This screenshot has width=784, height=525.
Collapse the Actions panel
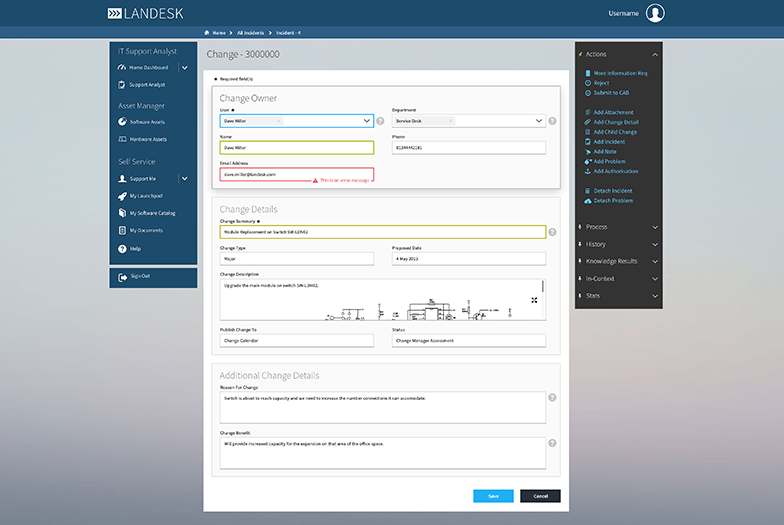tap(654, 54)
